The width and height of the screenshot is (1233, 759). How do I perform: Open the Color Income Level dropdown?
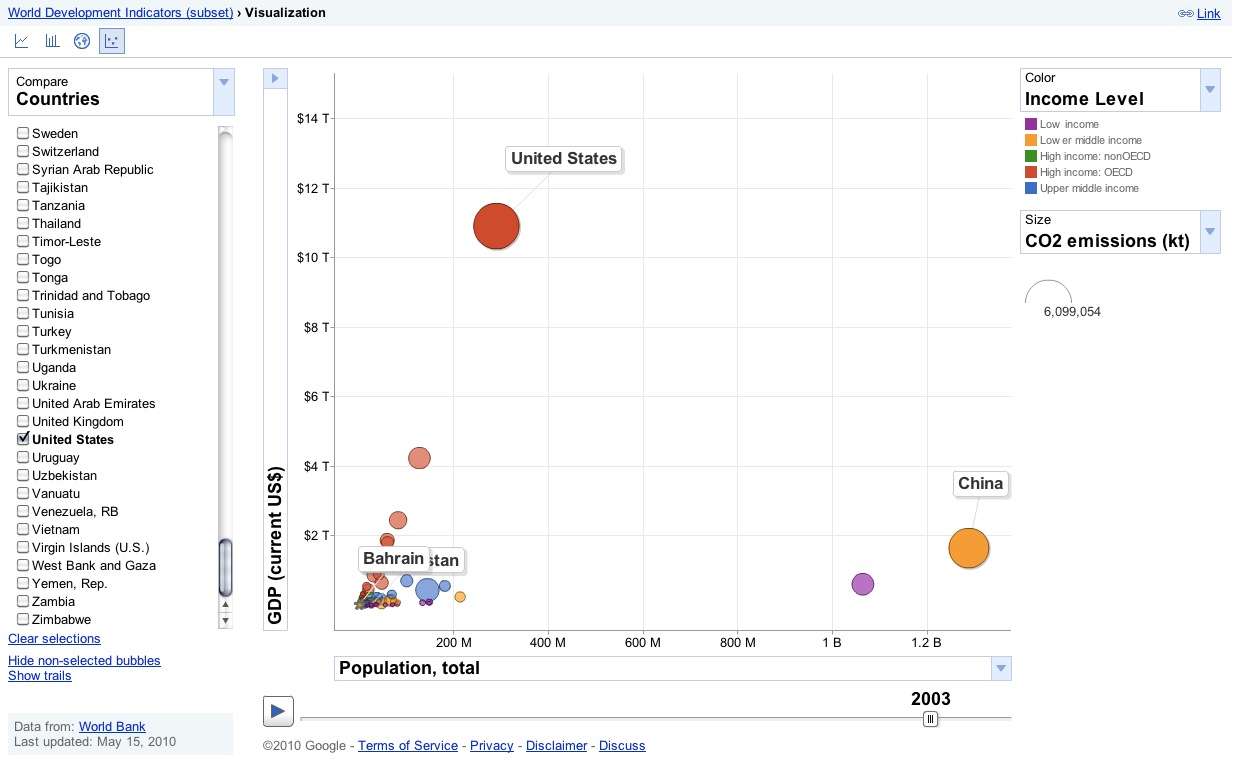point(1210,90)
